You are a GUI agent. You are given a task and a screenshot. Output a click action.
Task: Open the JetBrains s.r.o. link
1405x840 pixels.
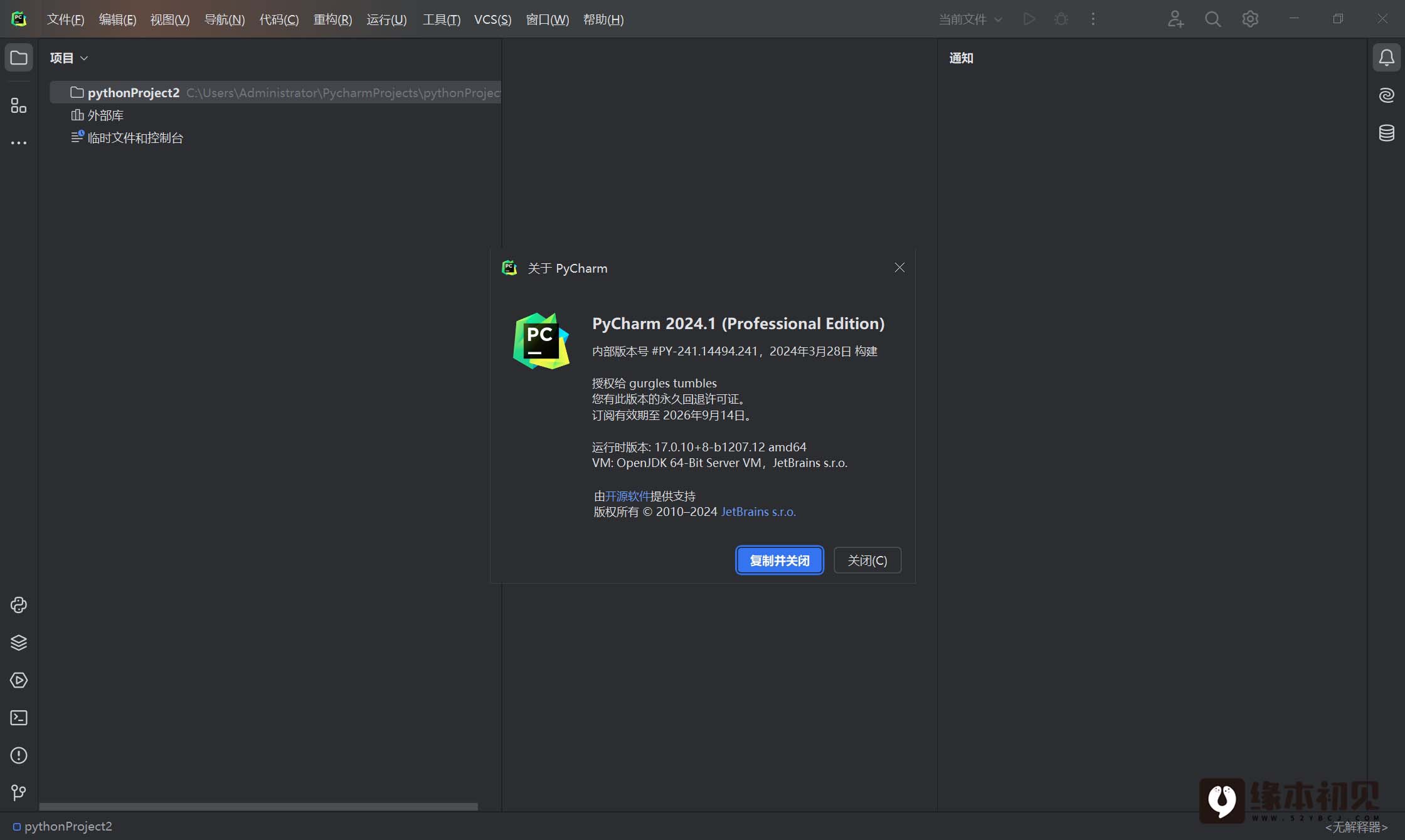(x=758, y=512)
